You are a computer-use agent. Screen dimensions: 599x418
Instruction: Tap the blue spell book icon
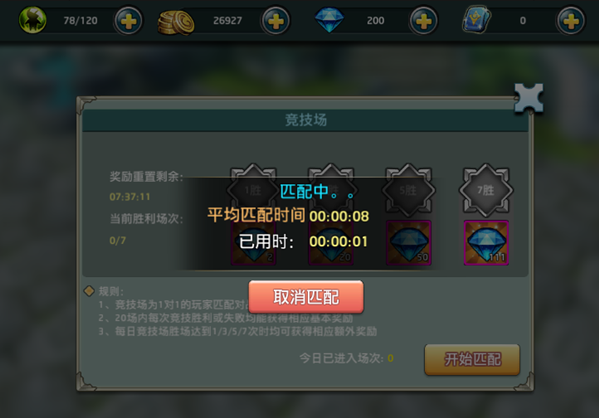click(x=477, y=19)
